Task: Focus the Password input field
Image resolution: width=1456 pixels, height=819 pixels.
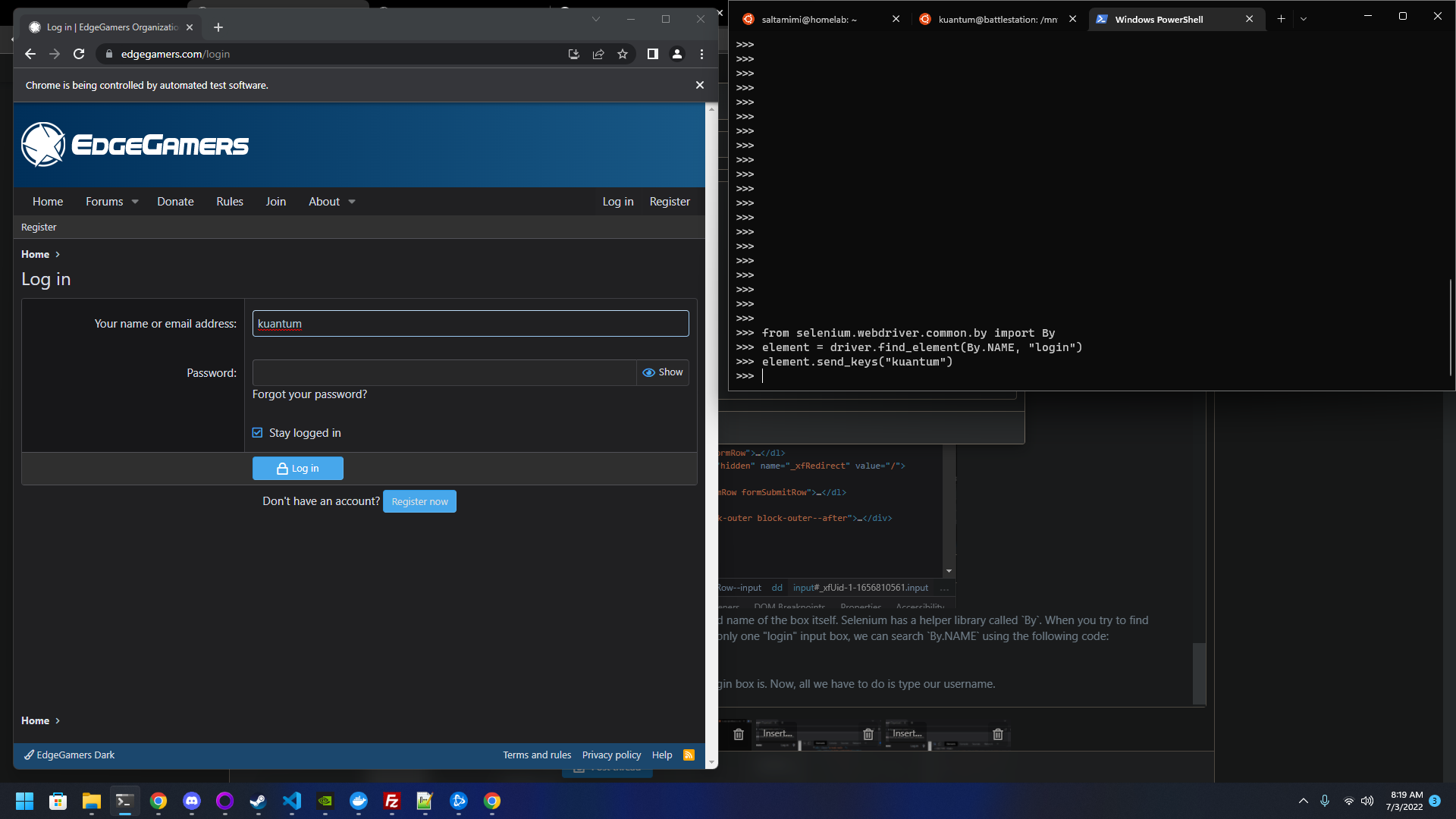Action: tap(444, 372)
